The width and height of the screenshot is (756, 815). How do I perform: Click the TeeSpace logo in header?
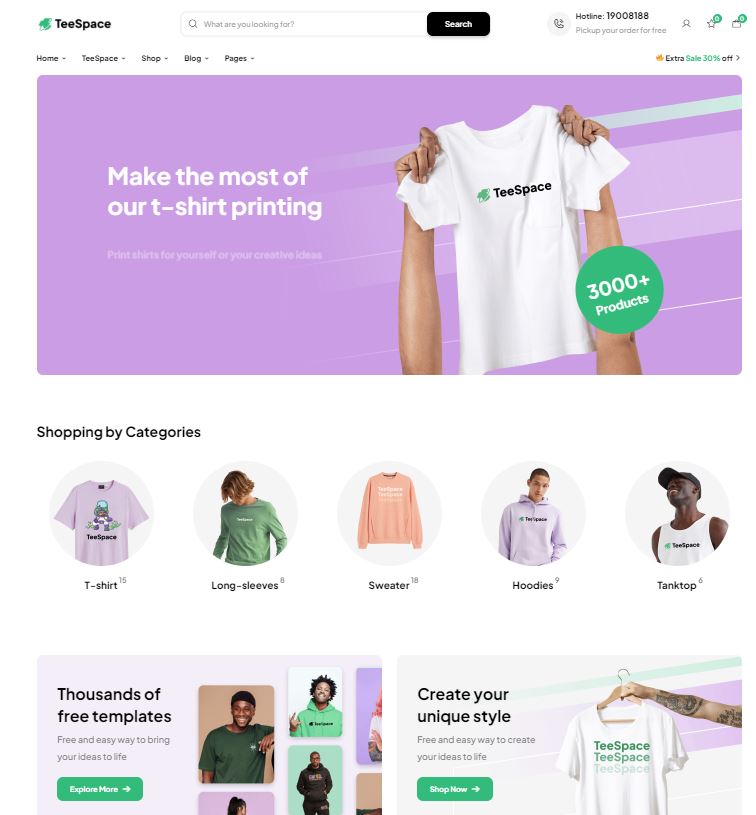click(75, 24)
